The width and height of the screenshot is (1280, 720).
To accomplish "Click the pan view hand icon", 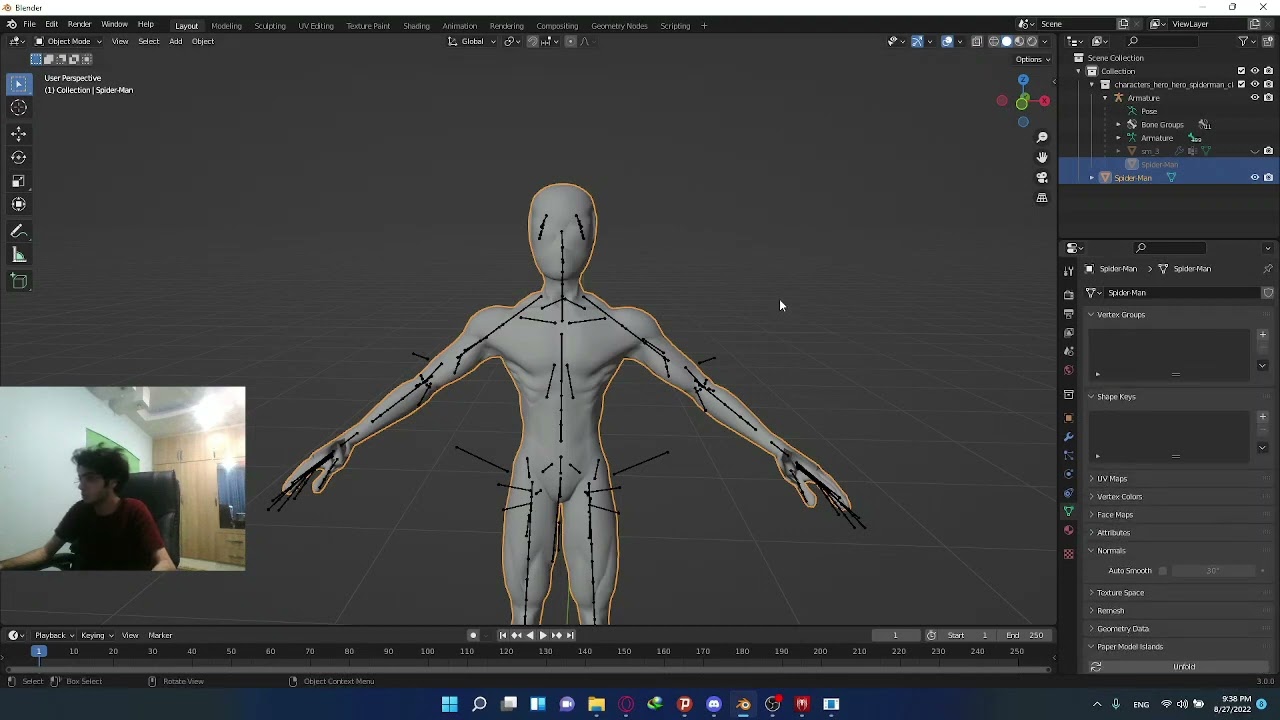I will 1042,157.
